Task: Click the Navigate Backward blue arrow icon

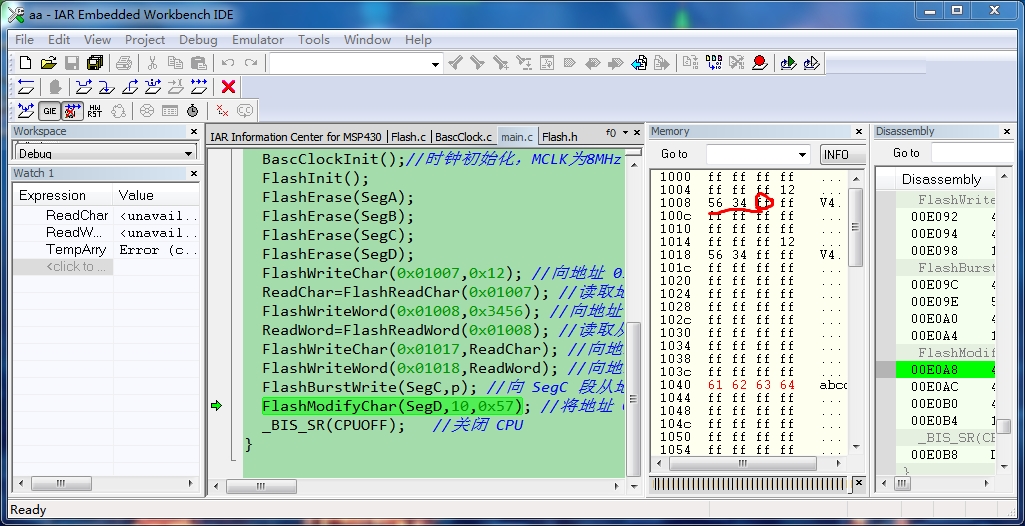Action: point(639,63)
